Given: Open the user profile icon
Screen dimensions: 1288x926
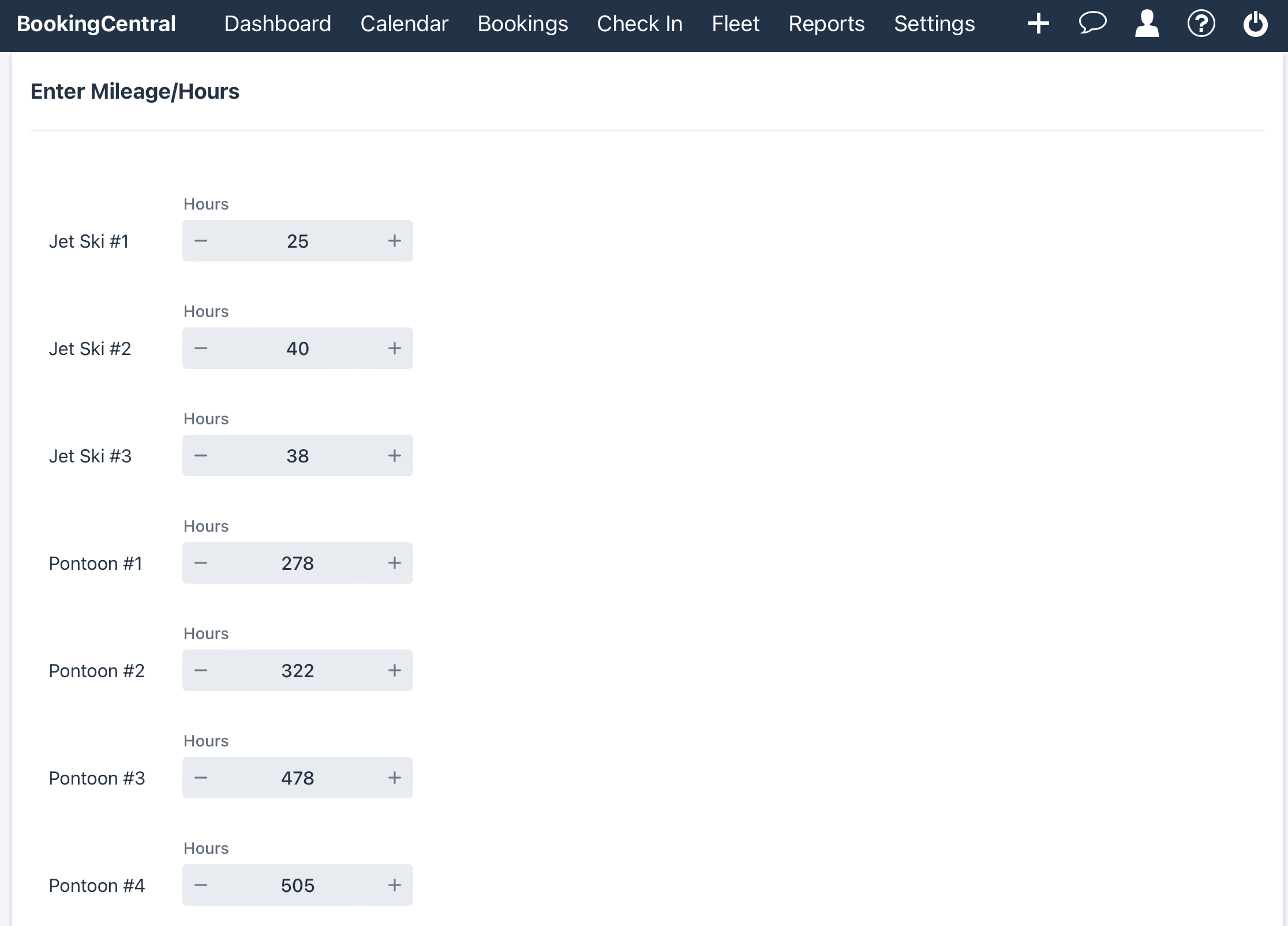Looking at the screenshot, I should click(x=1147, y=24).
